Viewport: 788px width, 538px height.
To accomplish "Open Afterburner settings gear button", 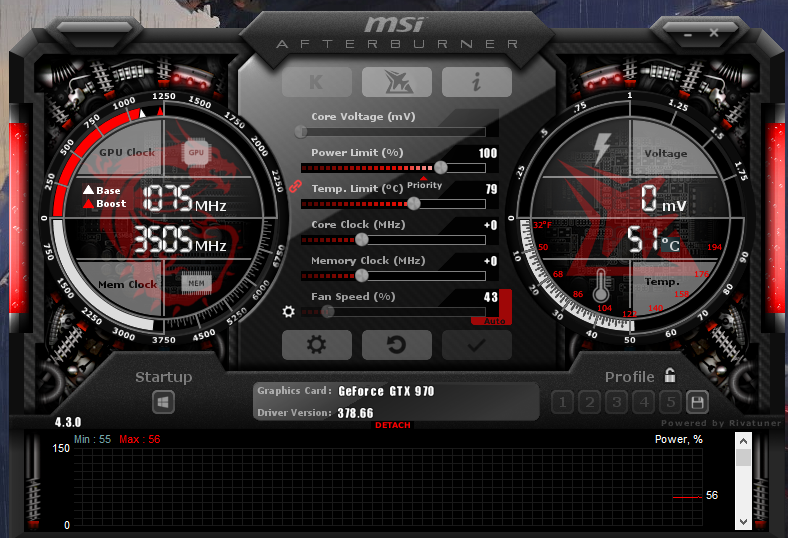I will (x=317, y=345).
